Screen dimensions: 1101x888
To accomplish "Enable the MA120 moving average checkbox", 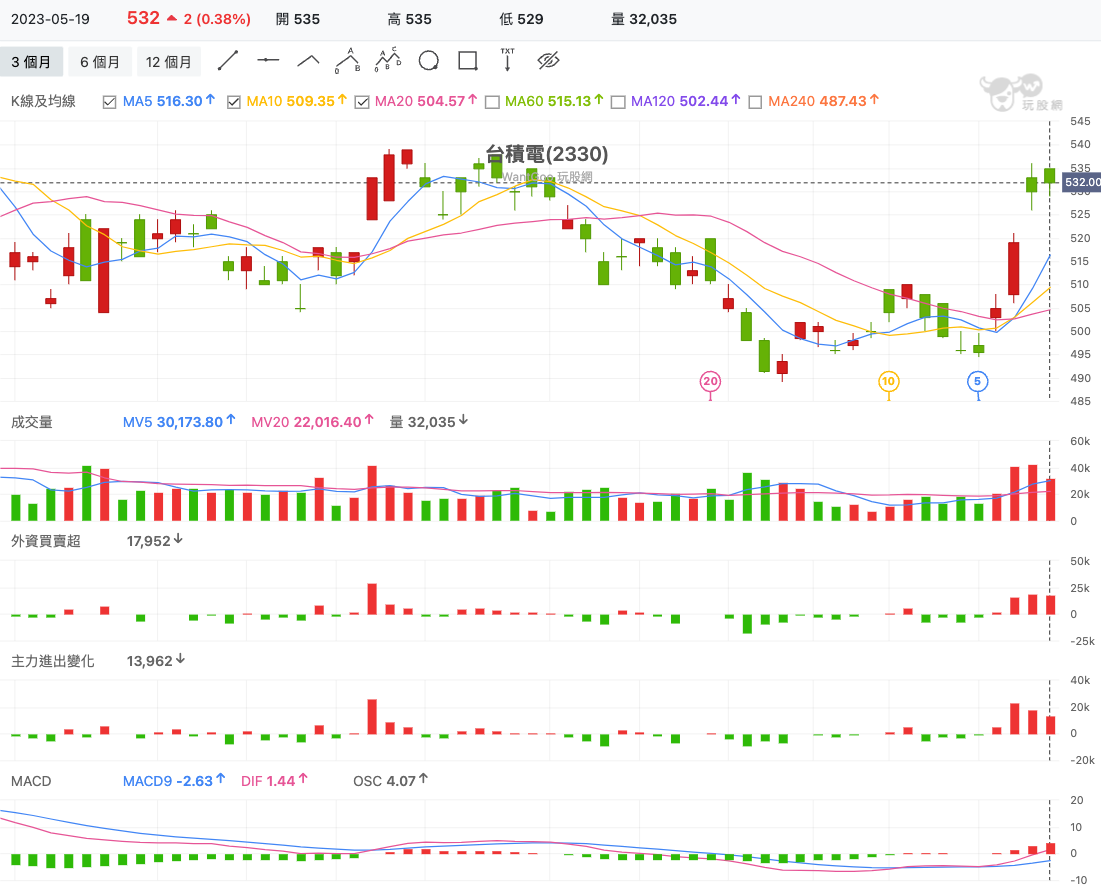I will pyautogui.click(x=618, y=101).
